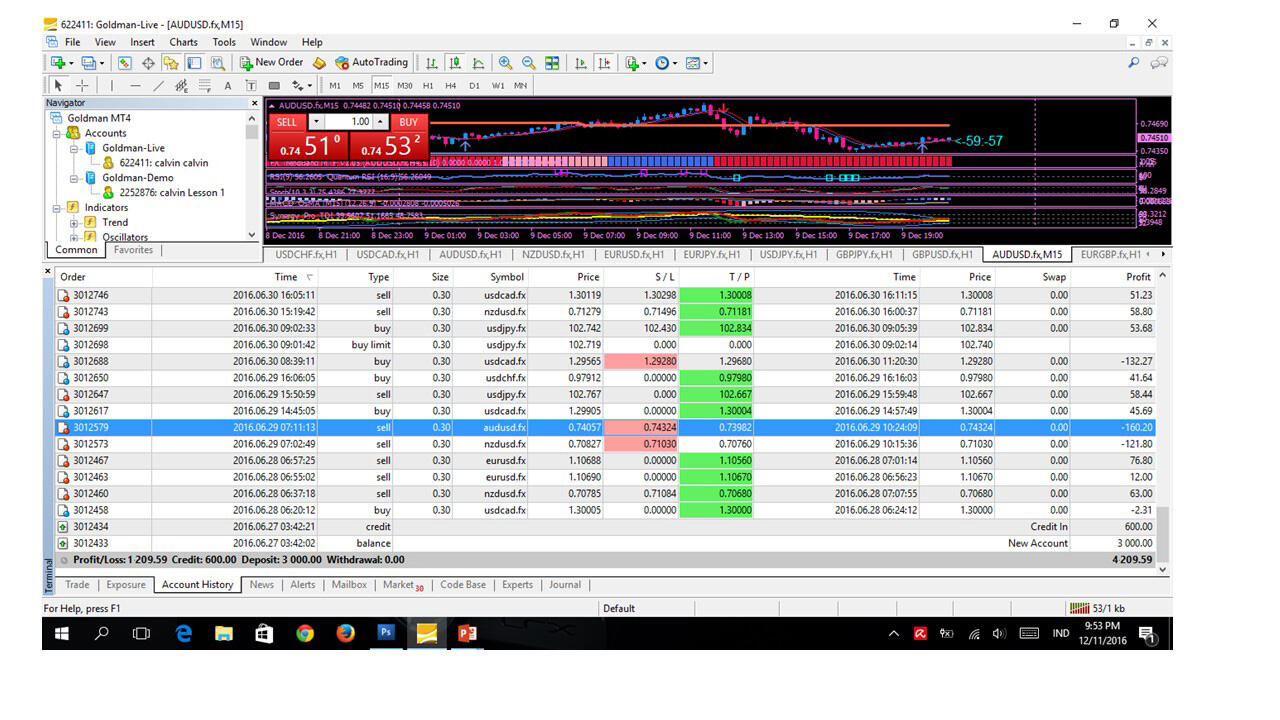This screenshot has width=1280, height=720.
Task: Select the Cursor arrow tool
Action: 59,85
